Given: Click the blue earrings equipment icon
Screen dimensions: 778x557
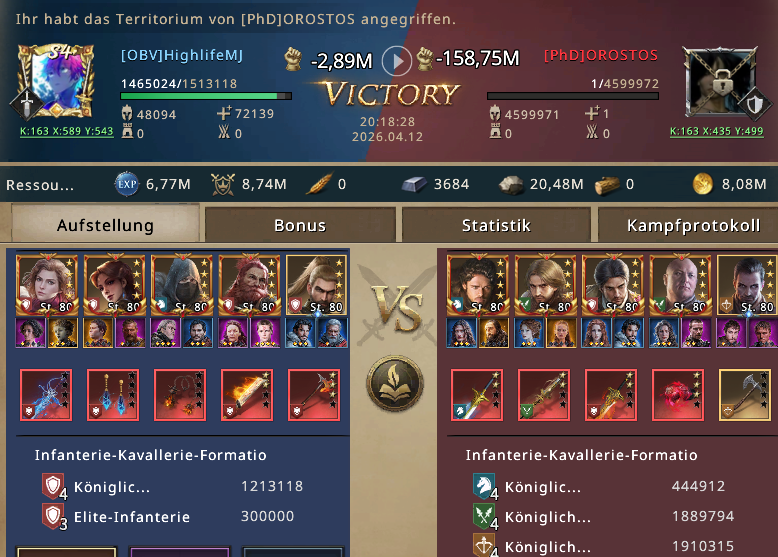Looking at the screenshot, I should (113, 395).
